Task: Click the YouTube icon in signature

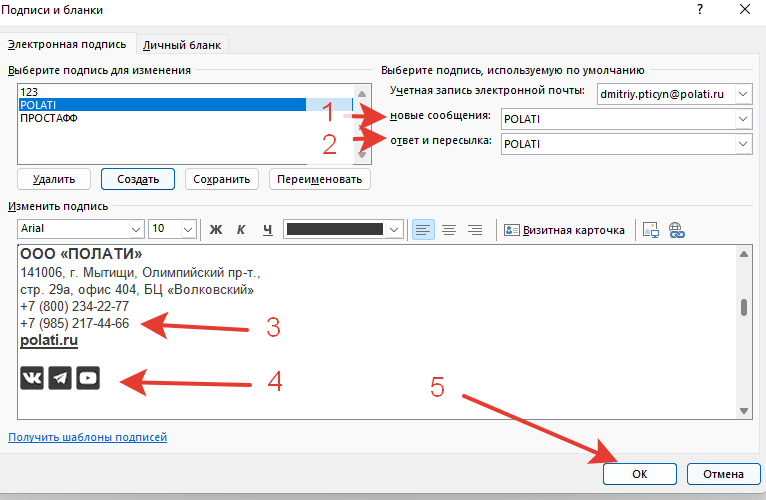Action: [88, 378]
